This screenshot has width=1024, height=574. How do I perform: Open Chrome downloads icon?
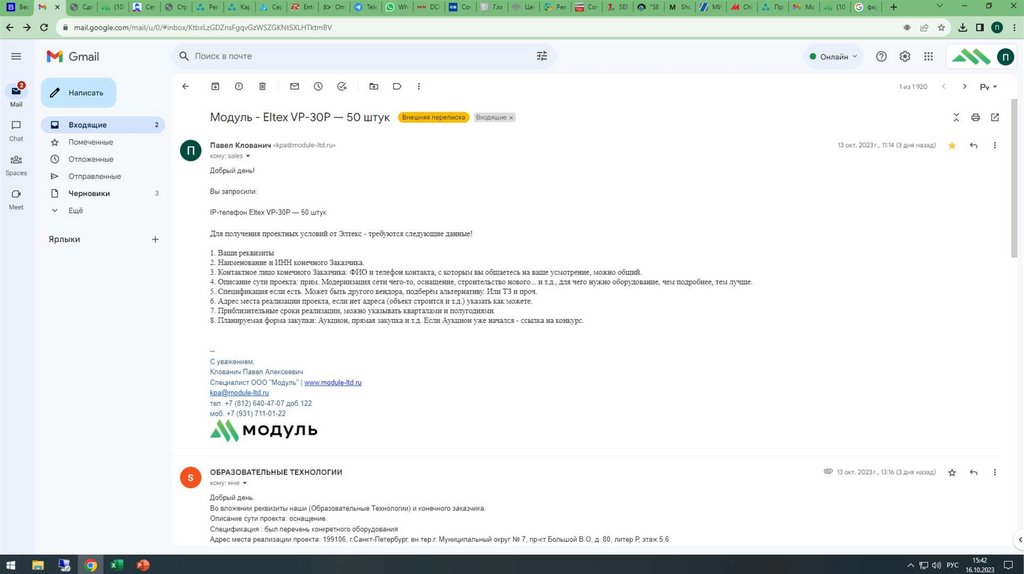pos(963,27)
